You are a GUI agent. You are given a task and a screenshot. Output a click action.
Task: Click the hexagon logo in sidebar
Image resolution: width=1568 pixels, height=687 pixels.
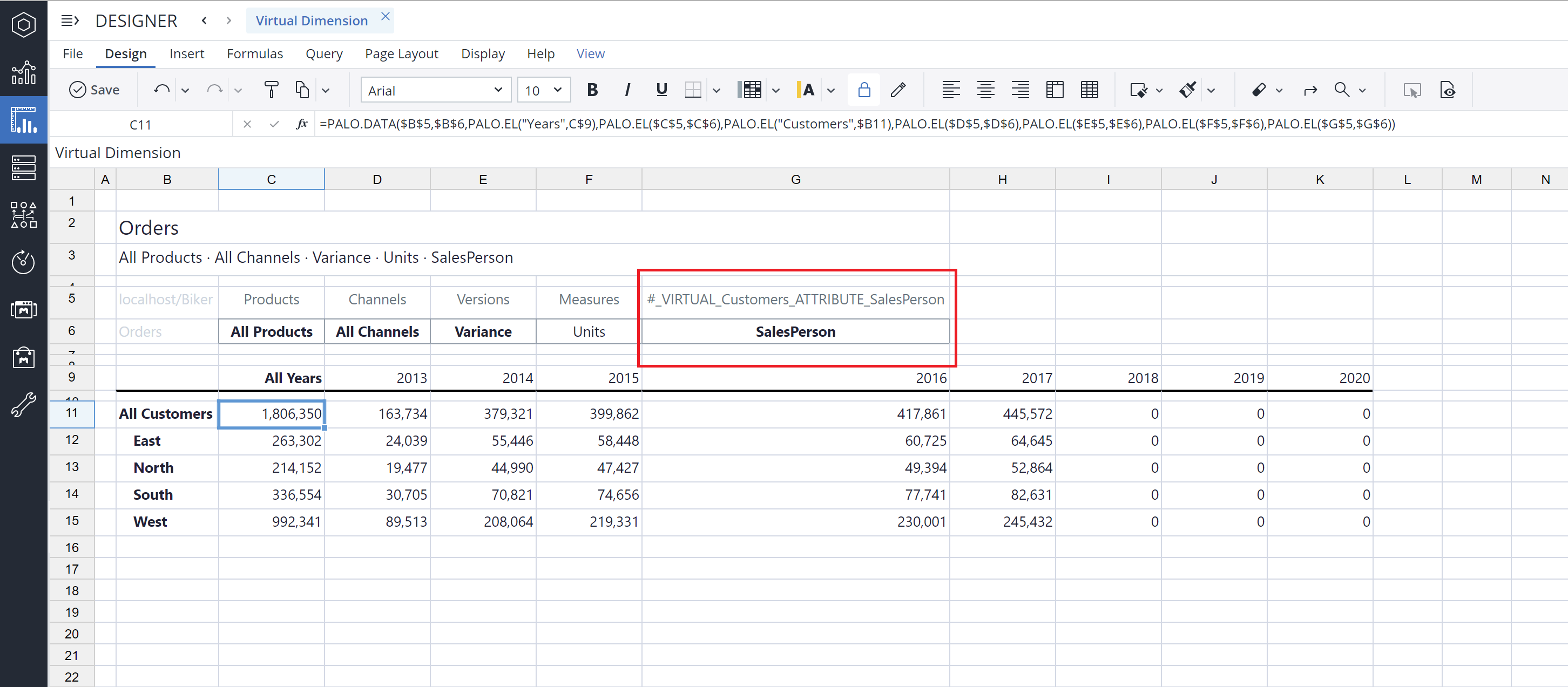point(24,24)
